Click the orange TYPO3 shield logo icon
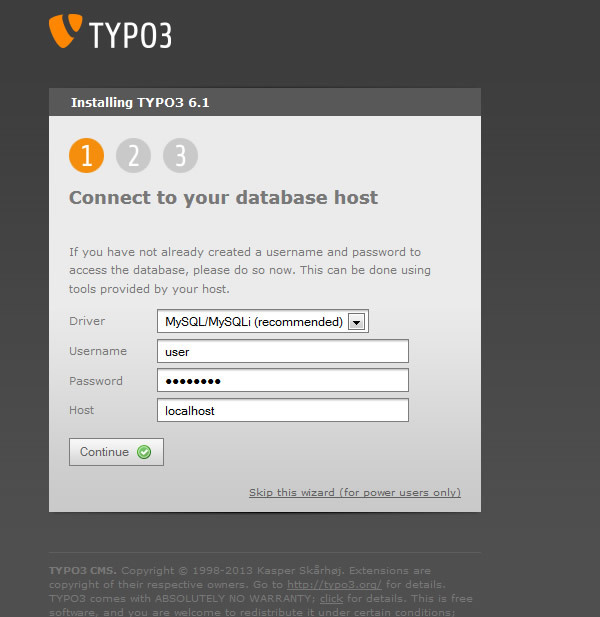The image size is (600, 617). [65, 31]
